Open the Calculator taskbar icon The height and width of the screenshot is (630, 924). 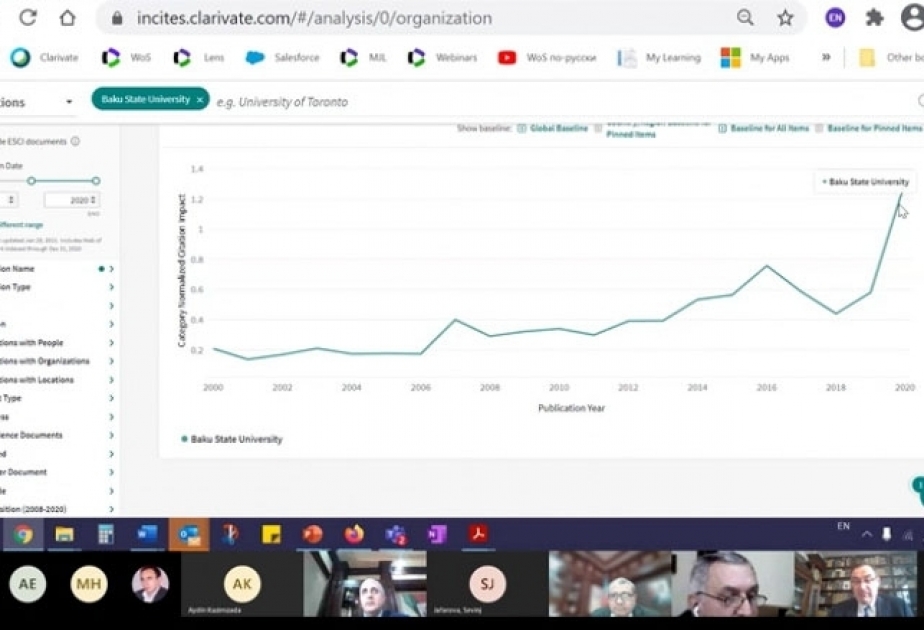pyautogui.click(x=105, y=535)
